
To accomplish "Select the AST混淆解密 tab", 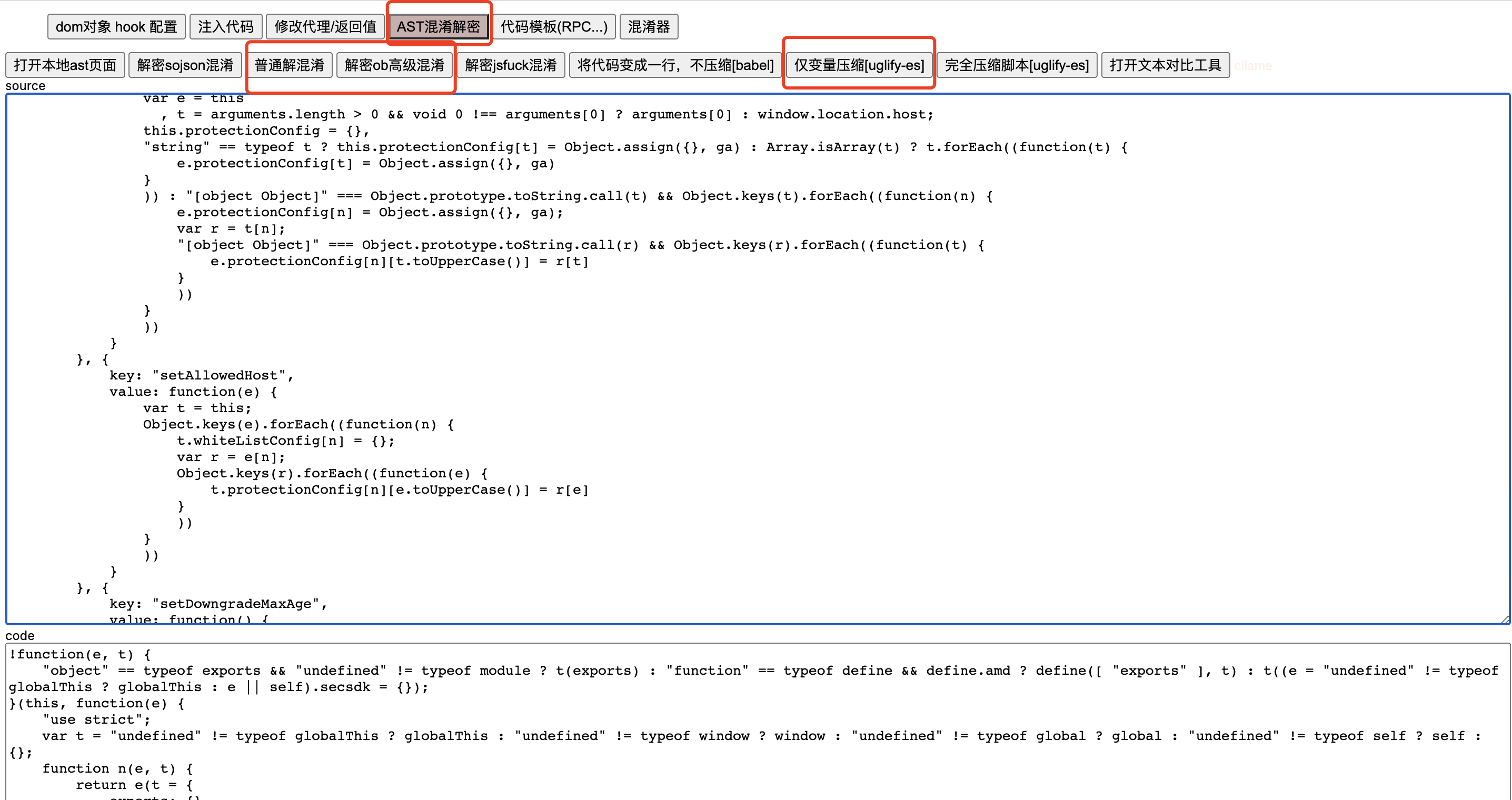I will [438, 26].
